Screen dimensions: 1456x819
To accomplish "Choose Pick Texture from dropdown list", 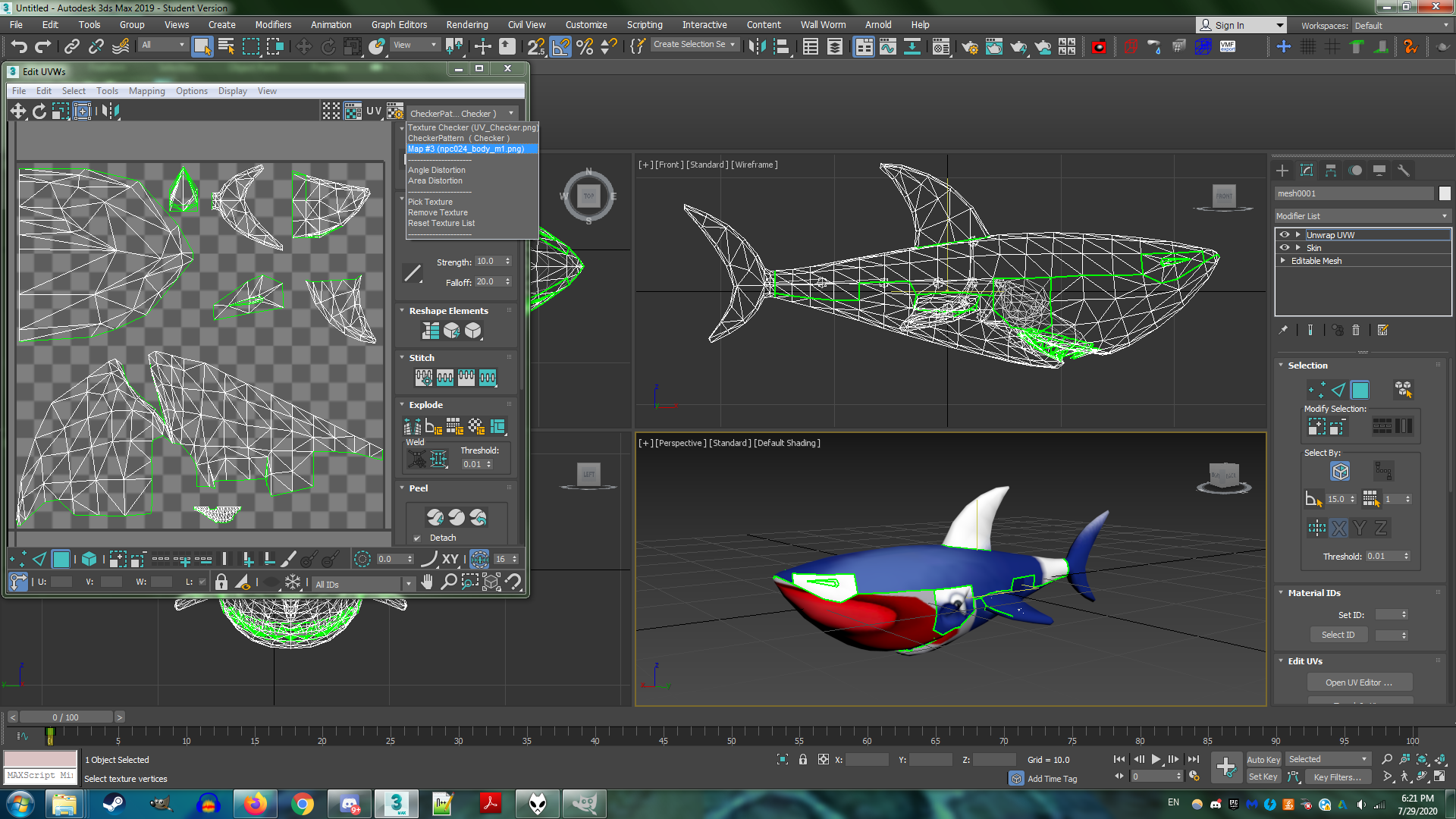I will 430,202.
